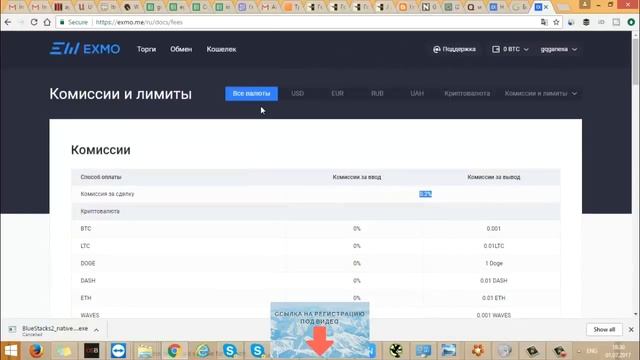Click the ETH row label
The height and width of the screenshot is (360, 640).
[x=86, y=298]
